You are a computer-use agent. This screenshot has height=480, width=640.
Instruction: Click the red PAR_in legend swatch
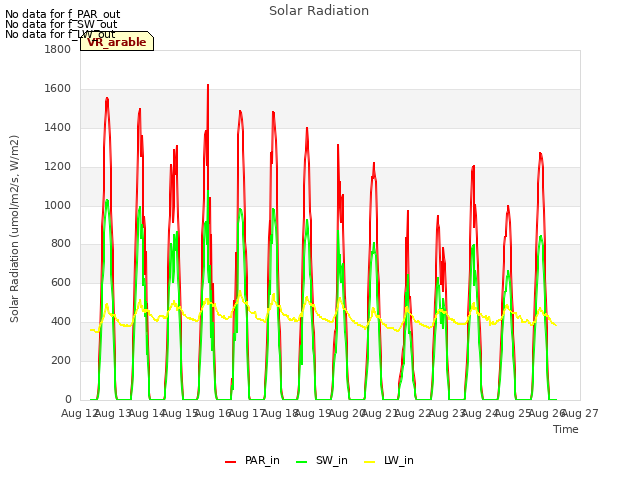(231, 462)
